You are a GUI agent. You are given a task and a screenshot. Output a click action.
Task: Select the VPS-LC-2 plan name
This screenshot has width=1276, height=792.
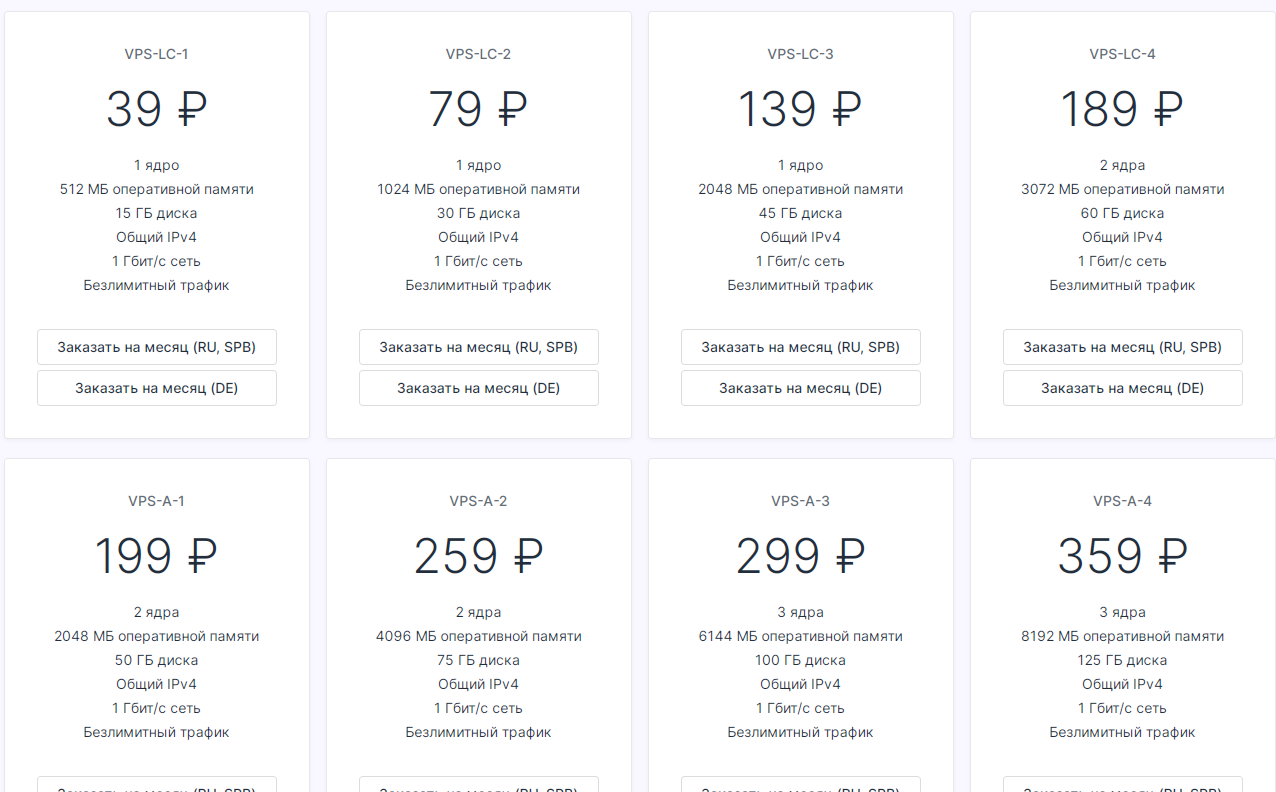(479, 54)
